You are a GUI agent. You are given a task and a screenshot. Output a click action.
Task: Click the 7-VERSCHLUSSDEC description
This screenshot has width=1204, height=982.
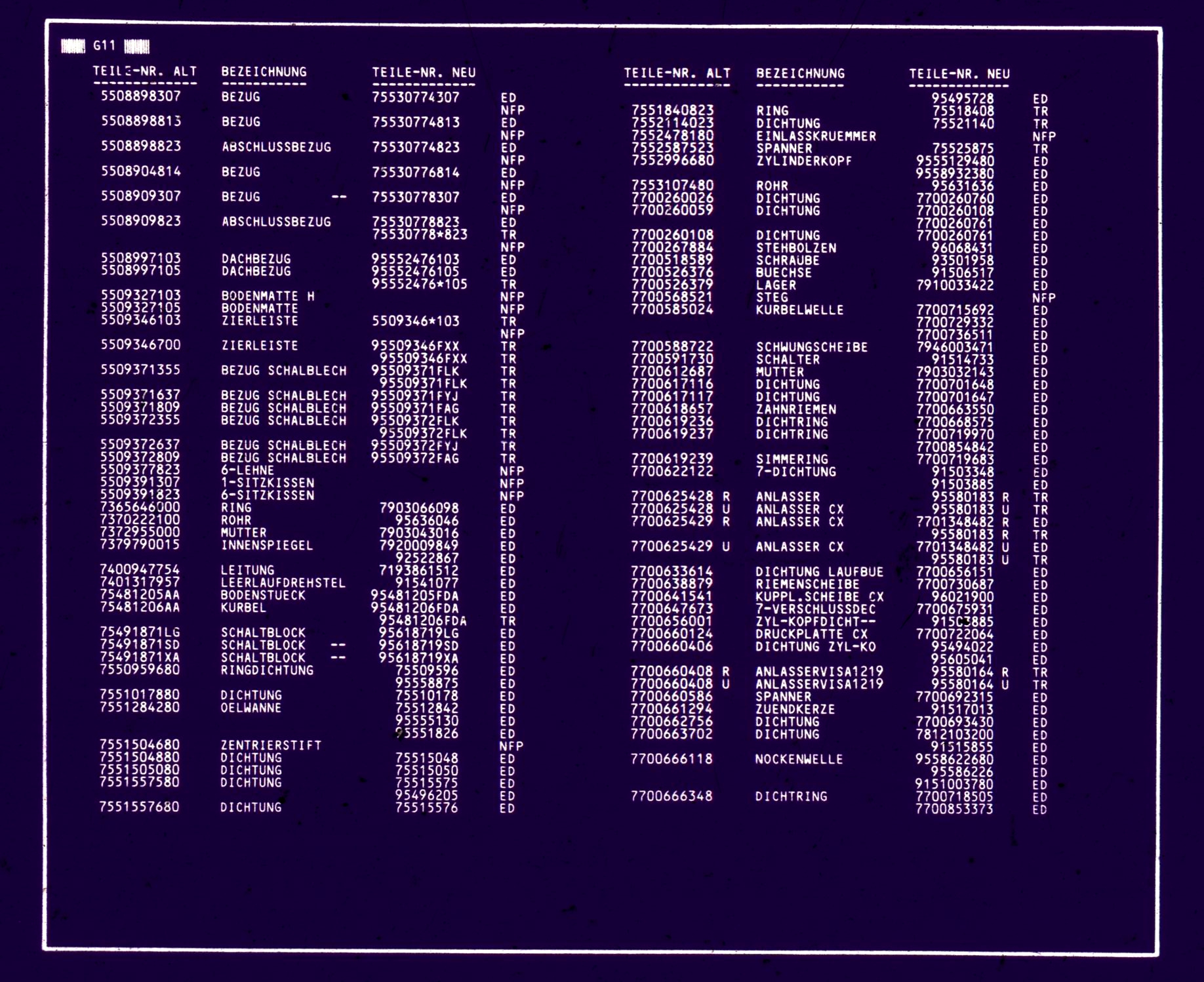coord(815,609)
